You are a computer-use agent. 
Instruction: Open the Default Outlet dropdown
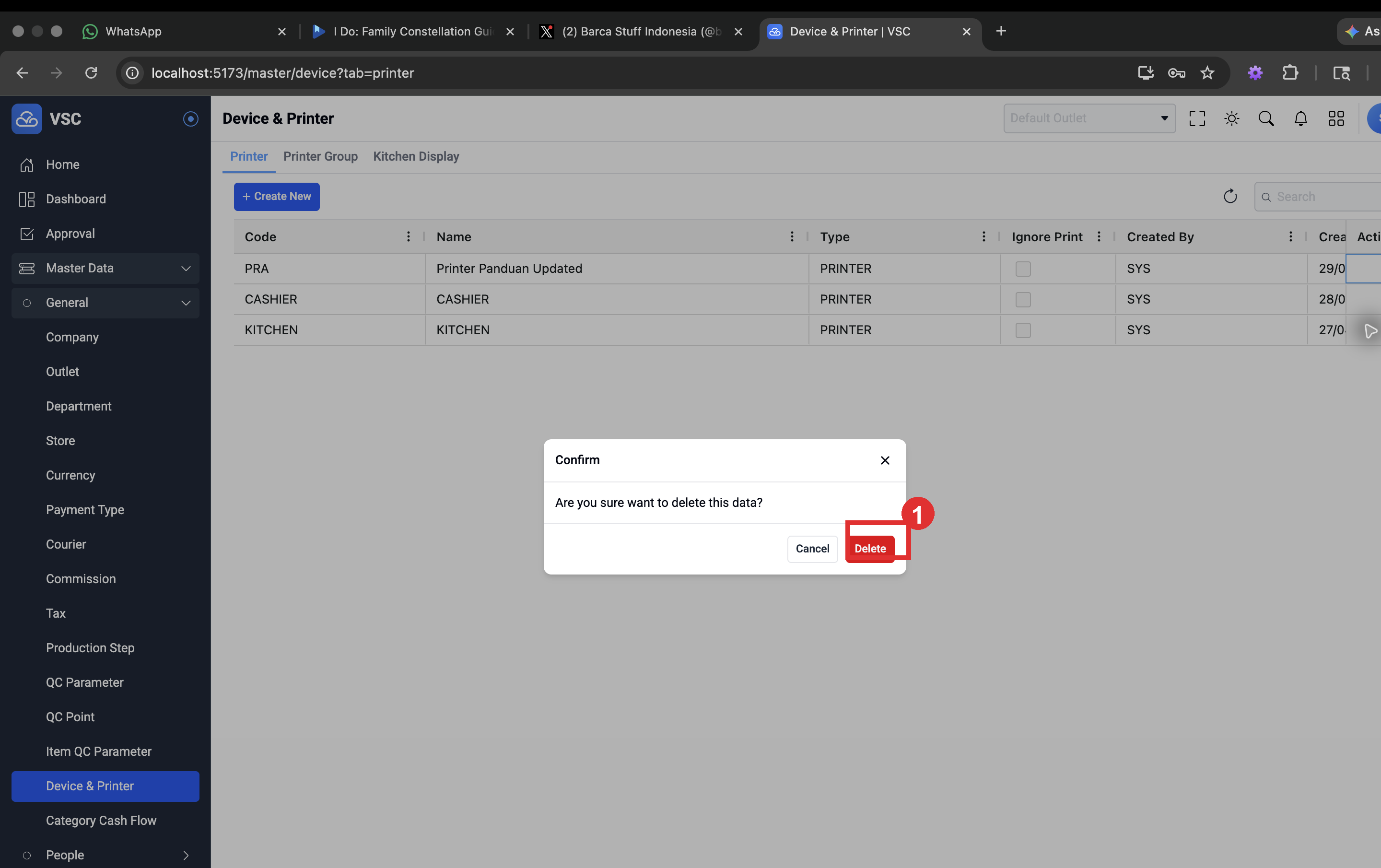tap(1089, 118)
